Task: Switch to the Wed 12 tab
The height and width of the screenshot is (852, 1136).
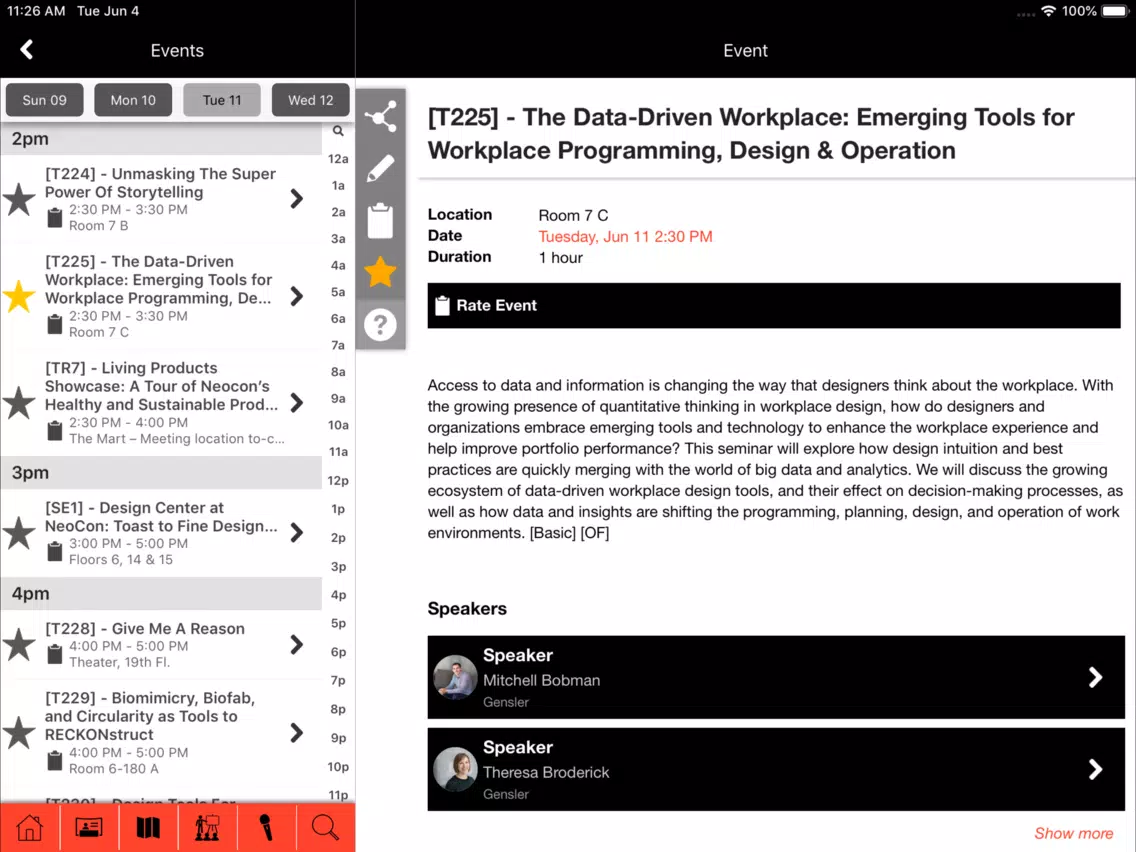Action: pyautogui.click(x=310, y=100)
